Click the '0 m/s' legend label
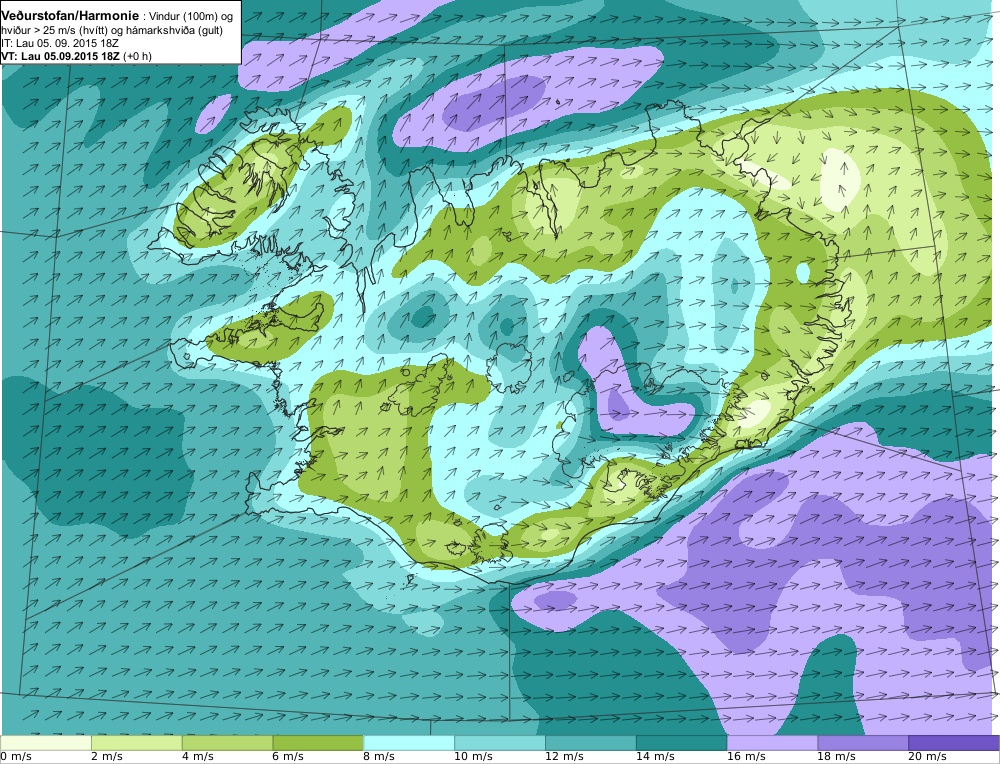This screenshot has width=1000, height=764. 16,757
